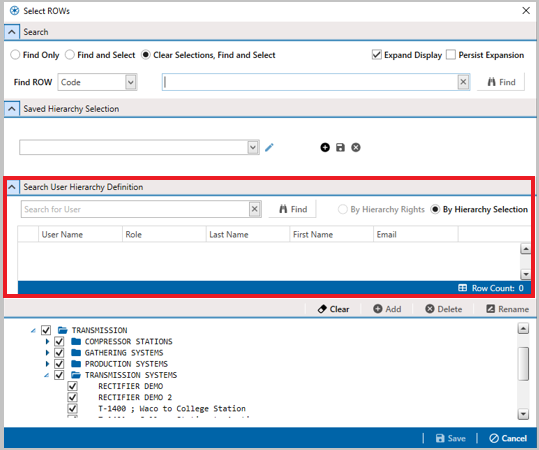Expand the COMPRESSOR STATIONS tree node
The width and height of the screenshot is (539, 450).
tap(47, 341)
